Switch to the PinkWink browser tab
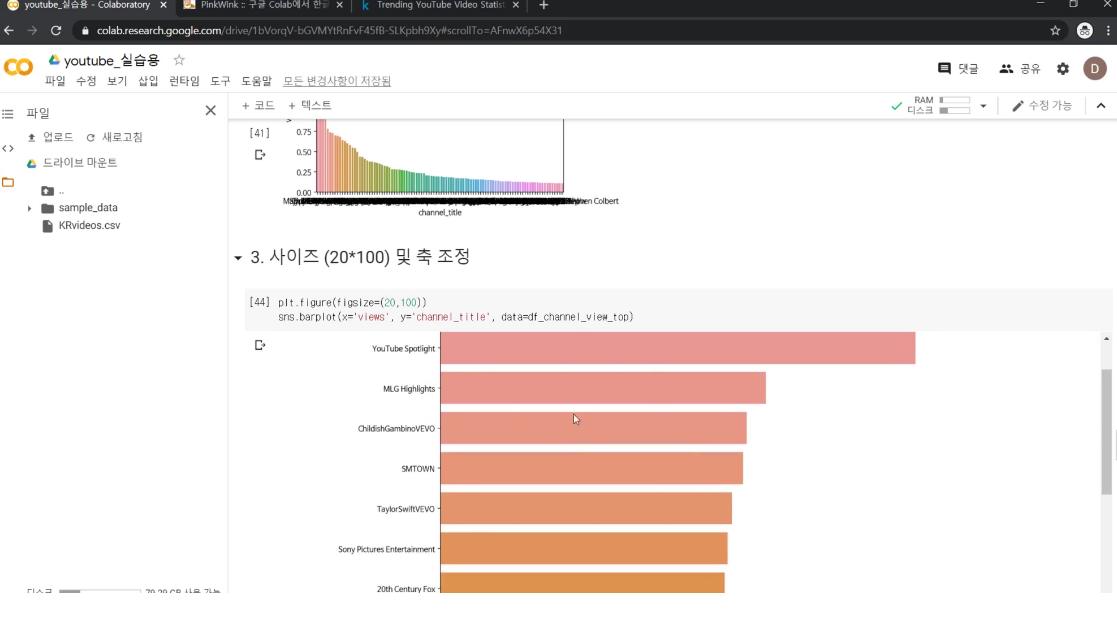 click(262, 6)
